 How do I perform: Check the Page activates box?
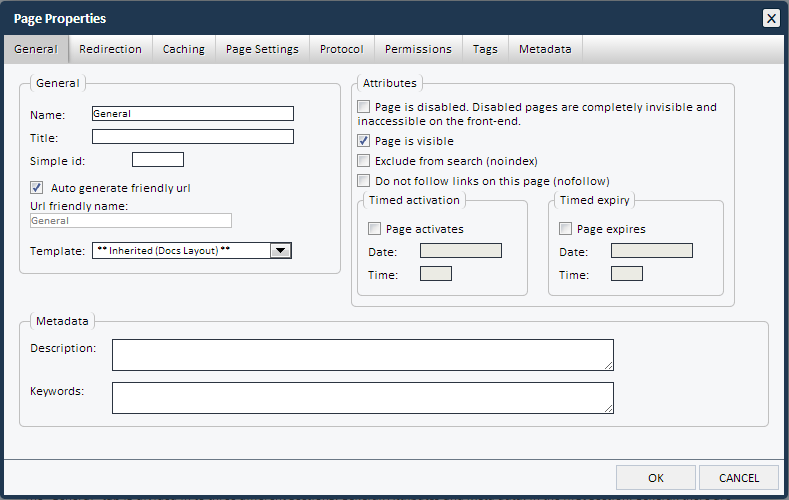click(375, 229)
